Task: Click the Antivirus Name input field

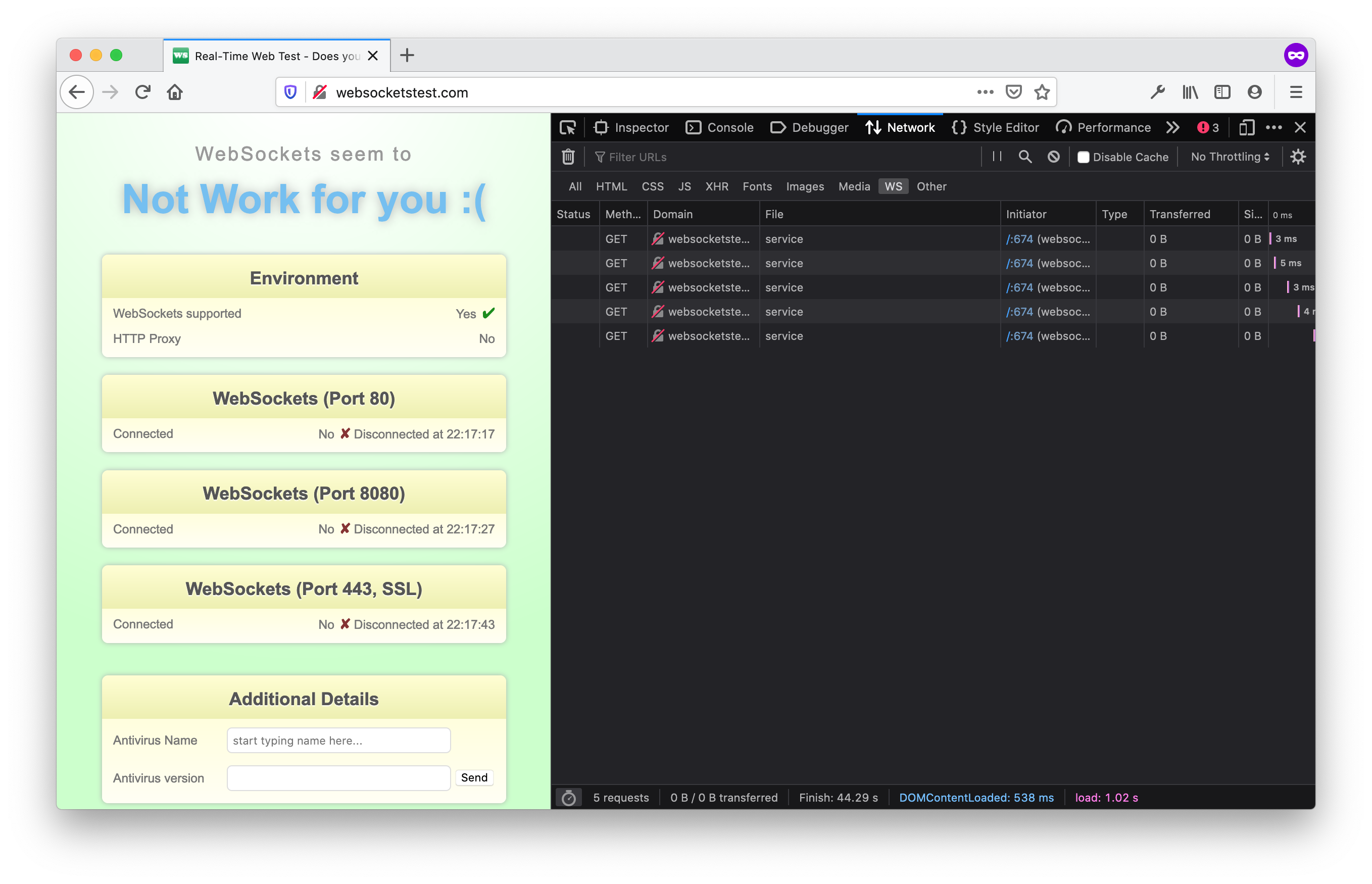Action: tap(338, 741)
